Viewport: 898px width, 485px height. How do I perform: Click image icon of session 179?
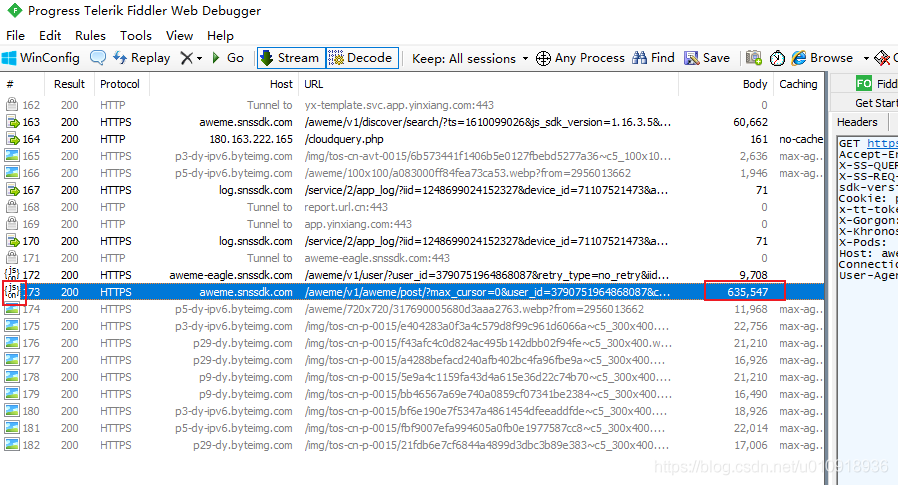tap(11, 394)
